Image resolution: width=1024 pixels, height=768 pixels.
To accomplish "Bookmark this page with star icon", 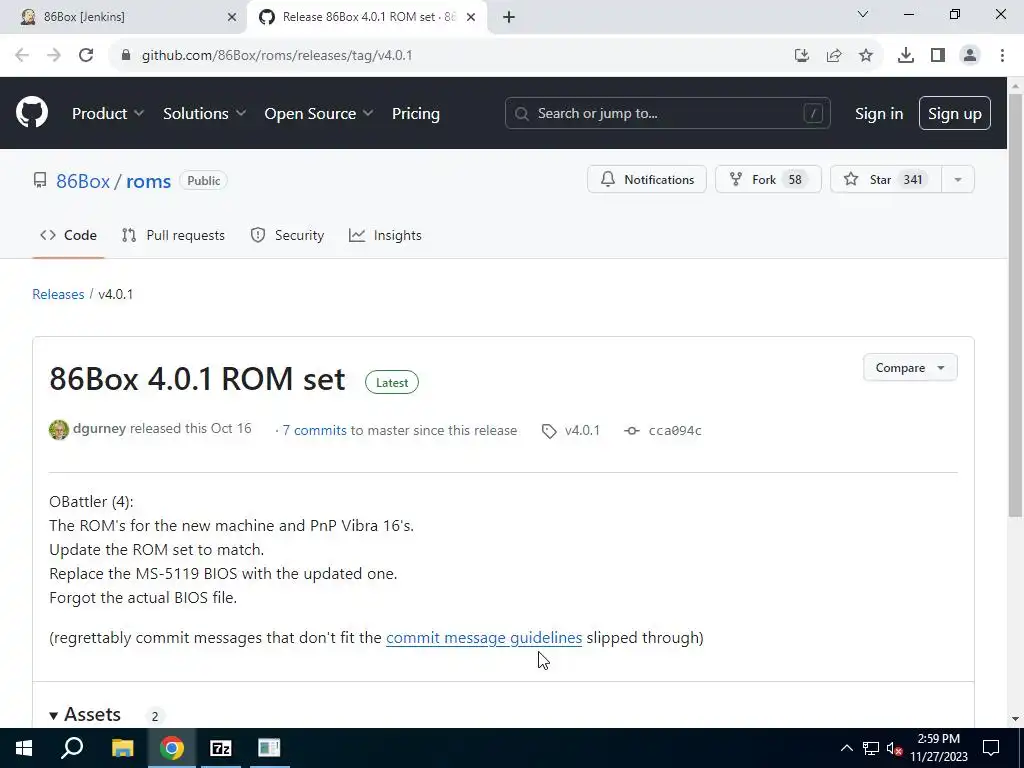I will pyautogui.click(x=866, y=56).
